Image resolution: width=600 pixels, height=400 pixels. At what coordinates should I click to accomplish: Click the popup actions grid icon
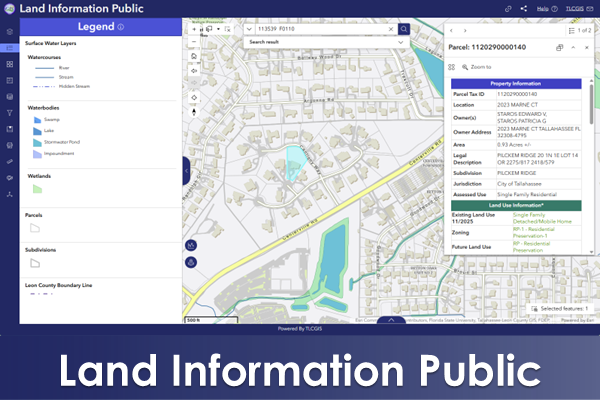click(x=452, y=67)
